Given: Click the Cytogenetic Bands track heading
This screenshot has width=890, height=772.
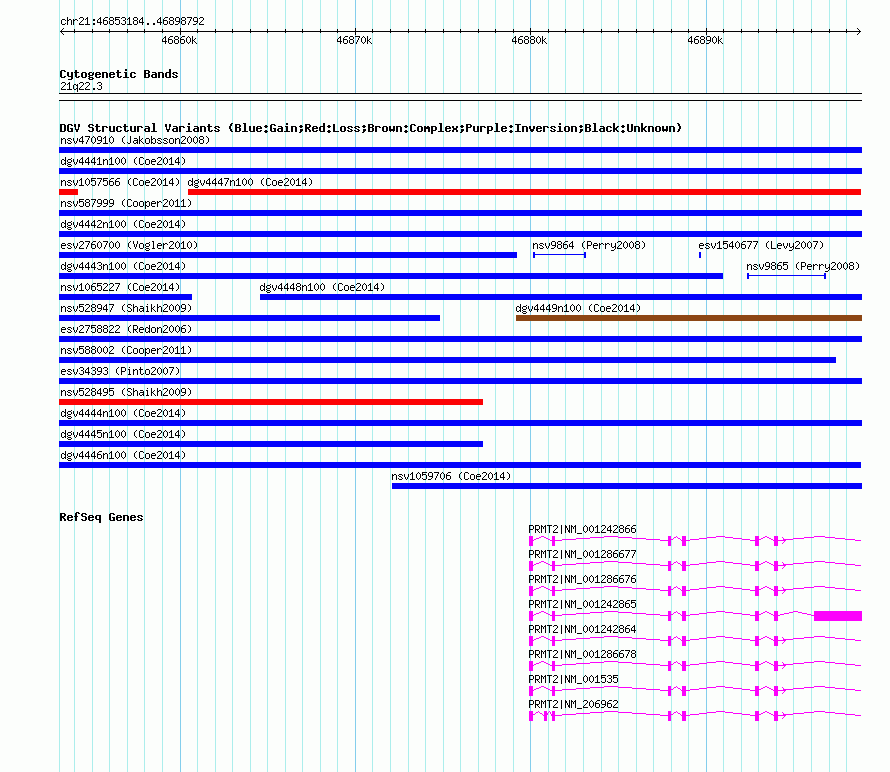Looking at the screenshot, I should pyautogui.click(x=119, y=74).
